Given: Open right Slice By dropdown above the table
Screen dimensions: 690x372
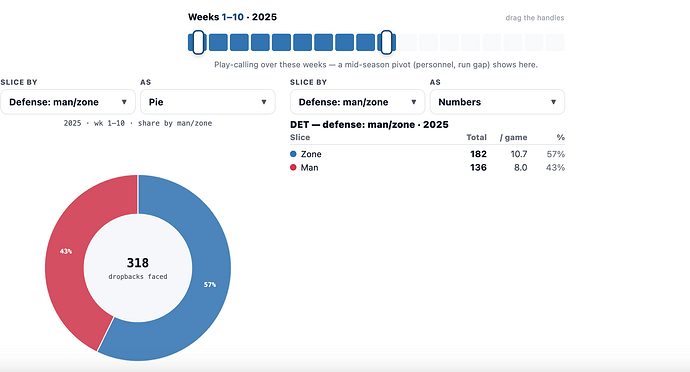Looking at the screenshot, I should [357, 102].
